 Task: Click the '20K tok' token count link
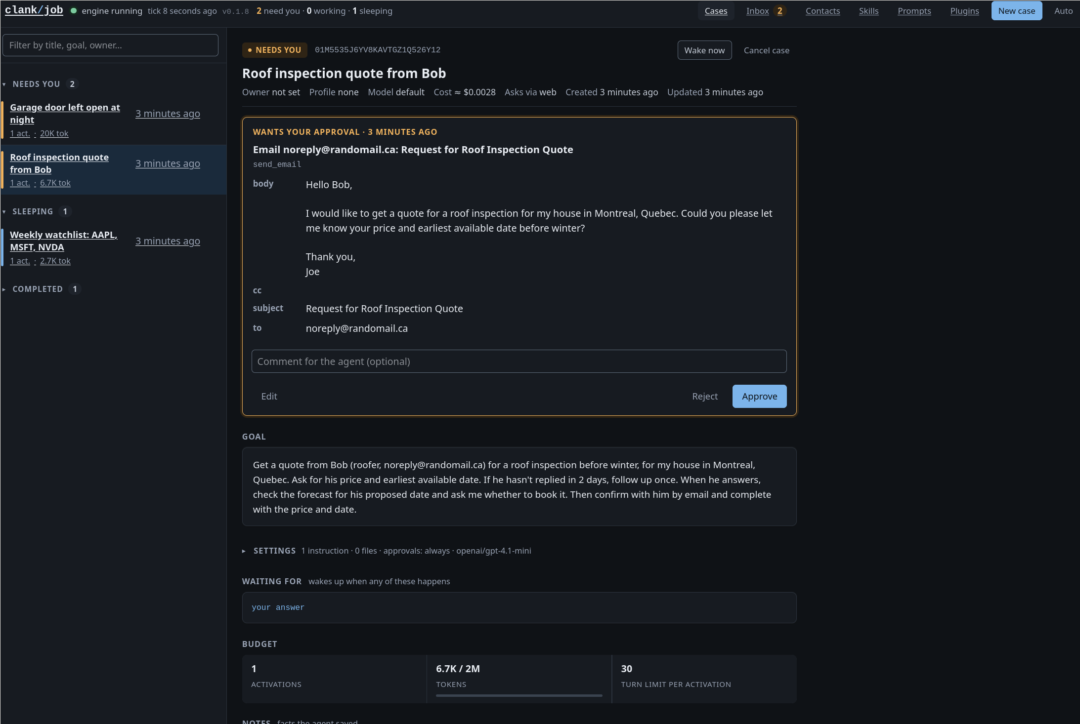pos(54,134)
